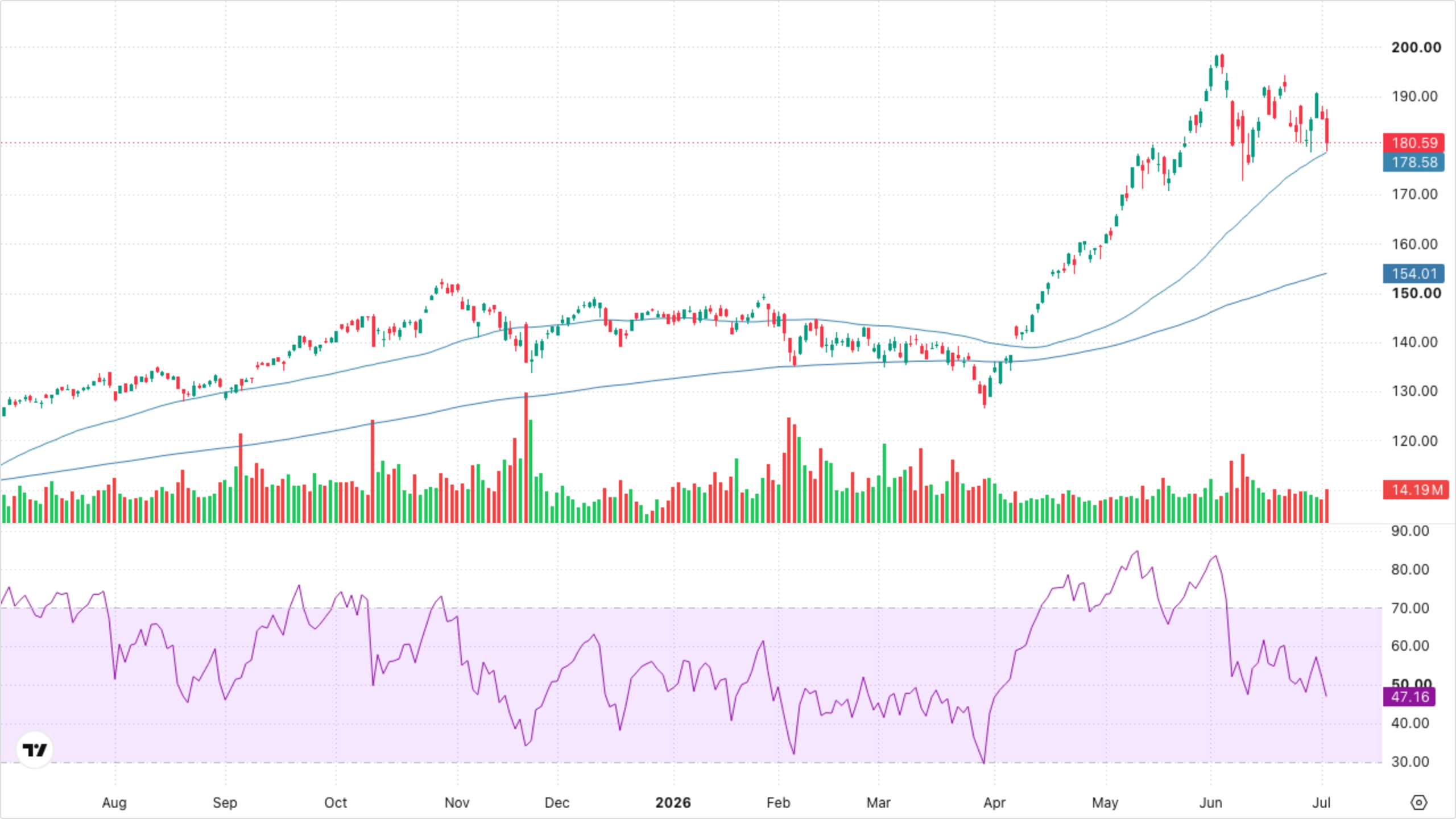Click the purple 47.16 RSI value label

coord(1409,697)
